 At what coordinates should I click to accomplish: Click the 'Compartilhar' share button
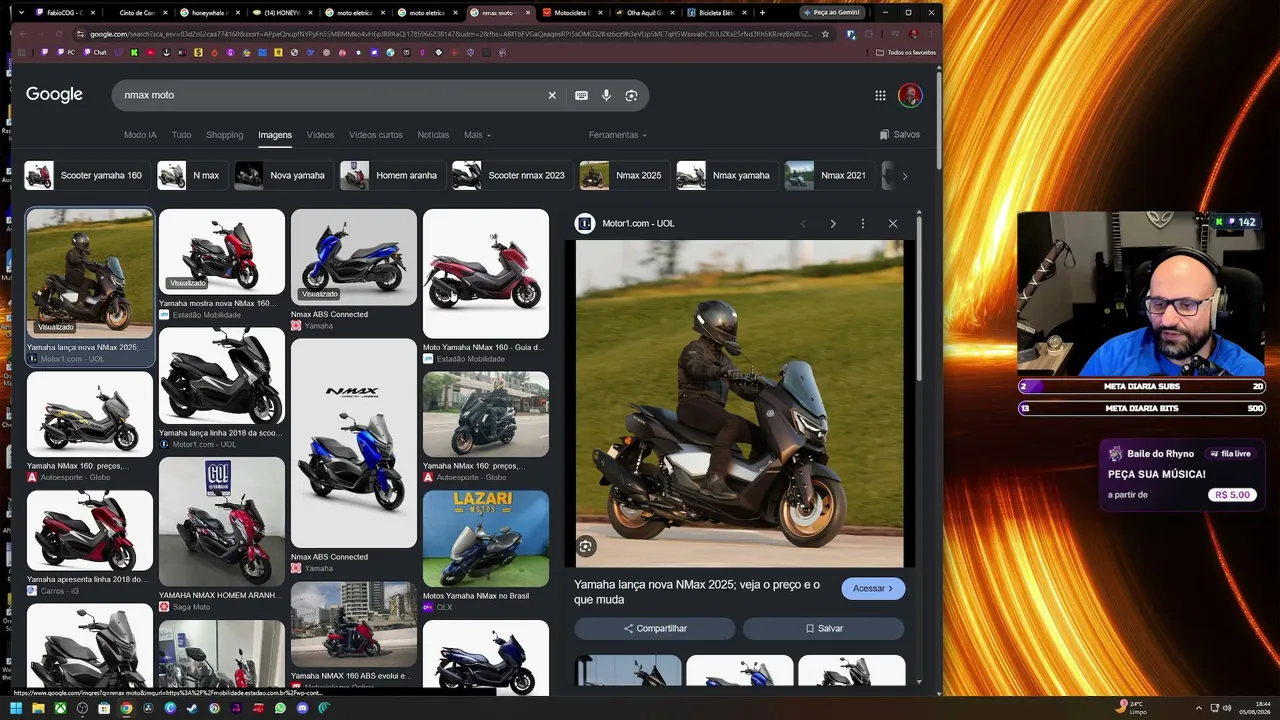coord(655,628)
